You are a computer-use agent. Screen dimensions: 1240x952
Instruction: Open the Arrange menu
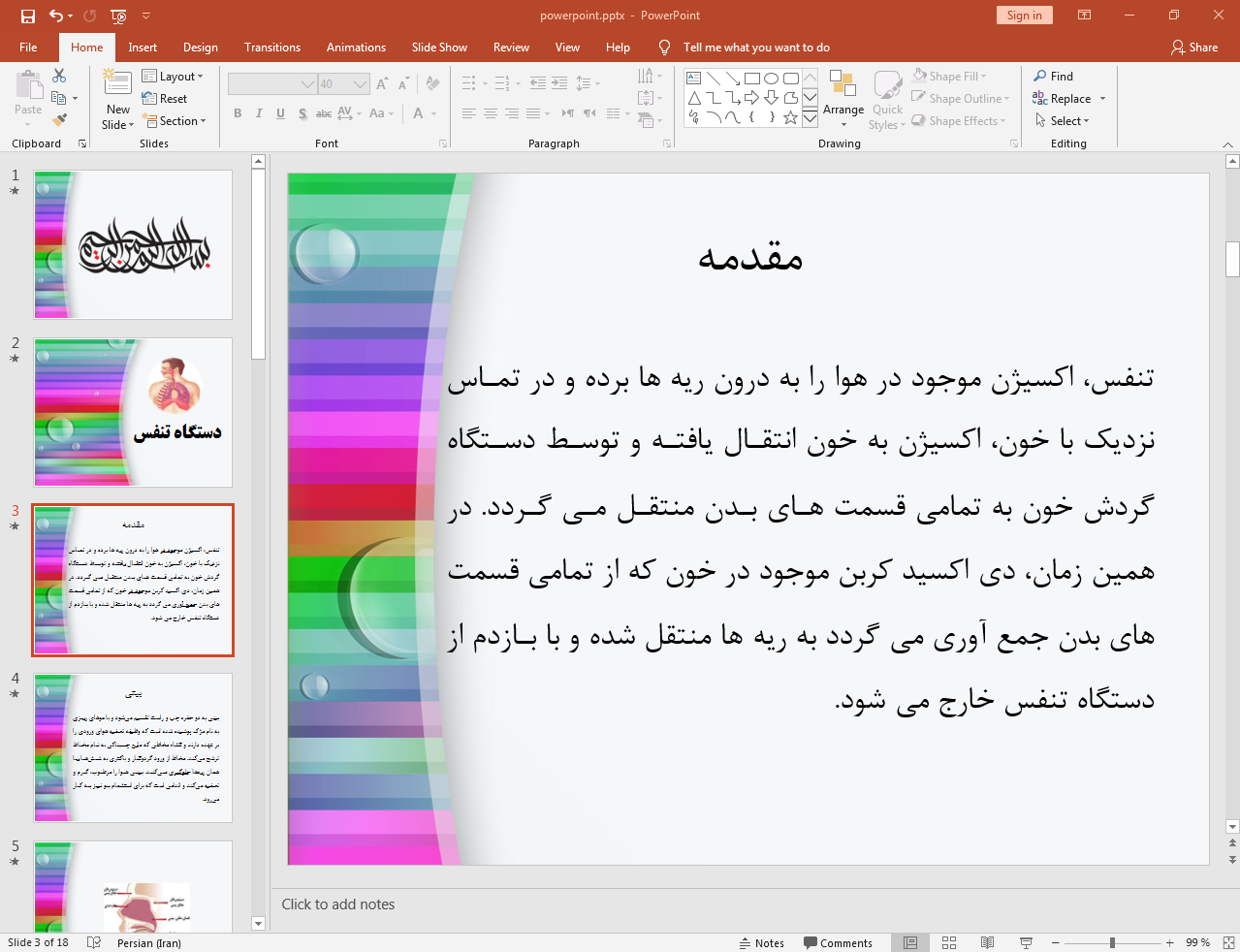(843, 98)
